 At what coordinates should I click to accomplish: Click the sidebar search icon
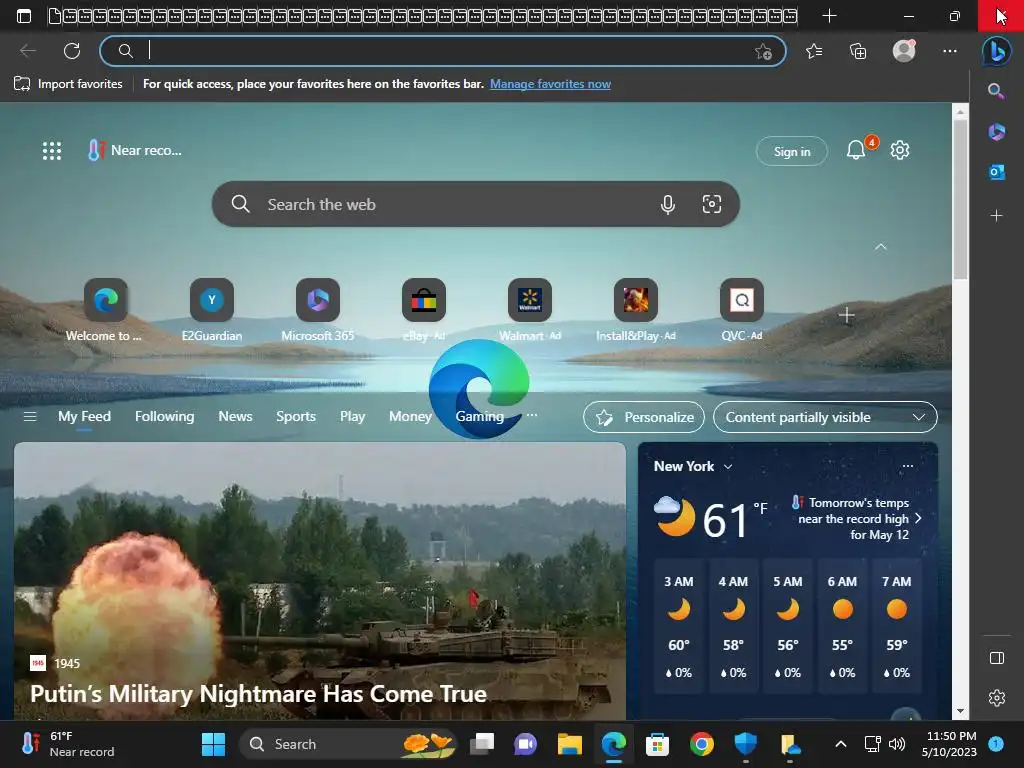[996, 91]
